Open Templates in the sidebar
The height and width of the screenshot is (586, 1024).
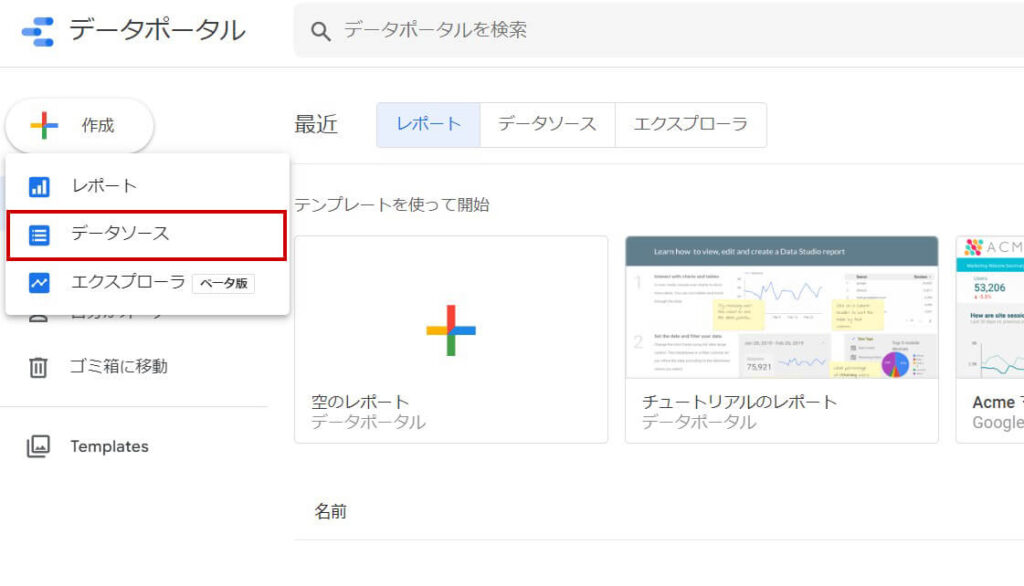tap(109, 447)
